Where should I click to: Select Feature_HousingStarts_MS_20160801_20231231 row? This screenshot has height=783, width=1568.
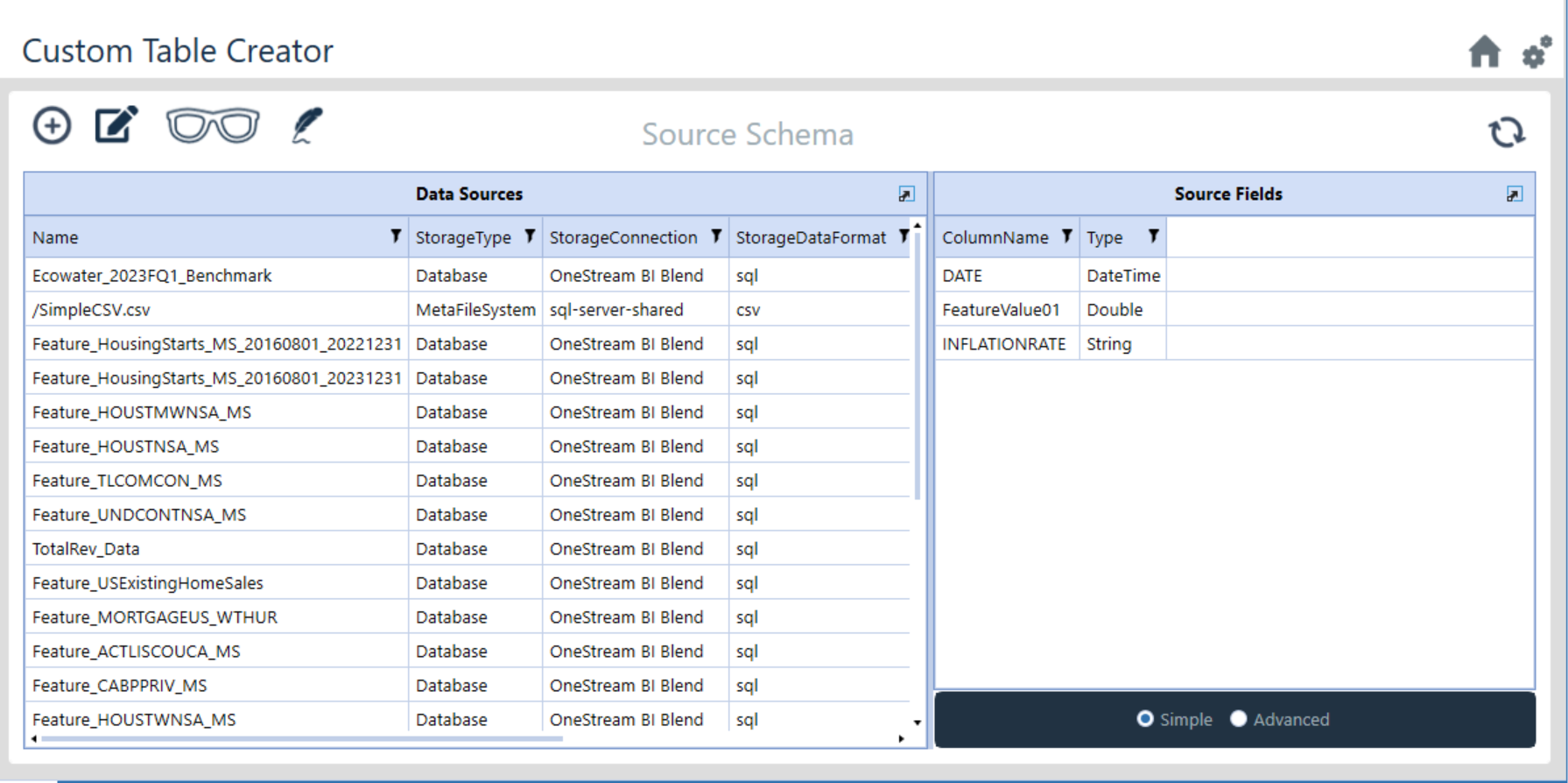(x=468, y=377)
